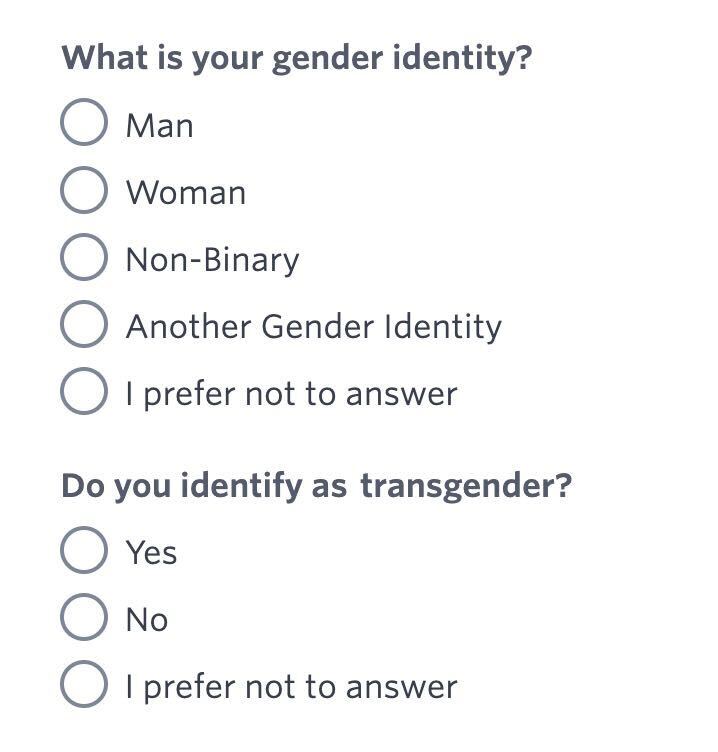Click the "Non-Binary" label text
Screen dimensions: 718x752
click(x=212, y=260)
